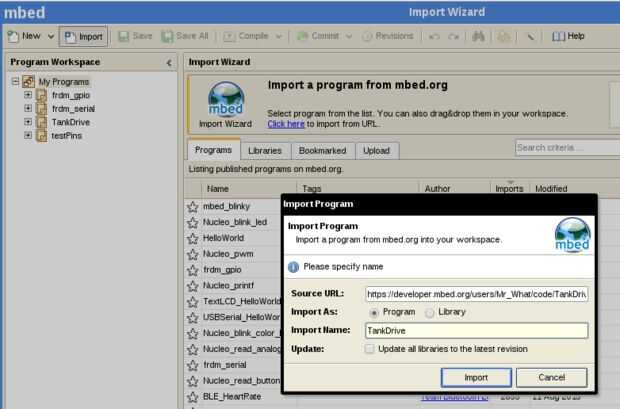Screen dimensions: 620x409
Task: Click the Search criteria field
Action: click(x=567, y=148)
